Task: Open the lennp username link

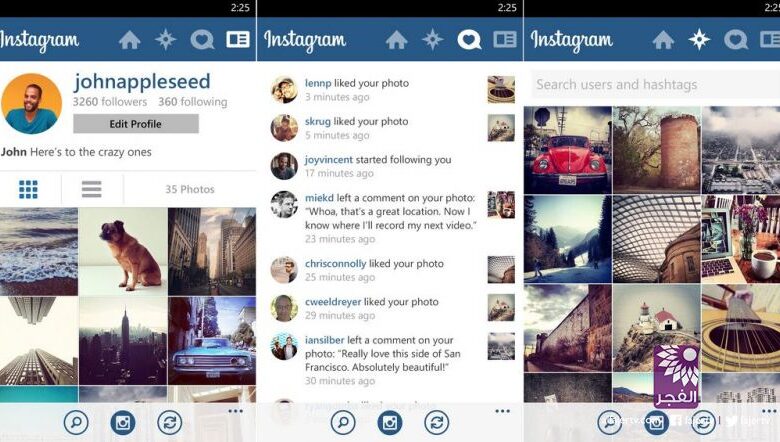Action: pos(318,83)
